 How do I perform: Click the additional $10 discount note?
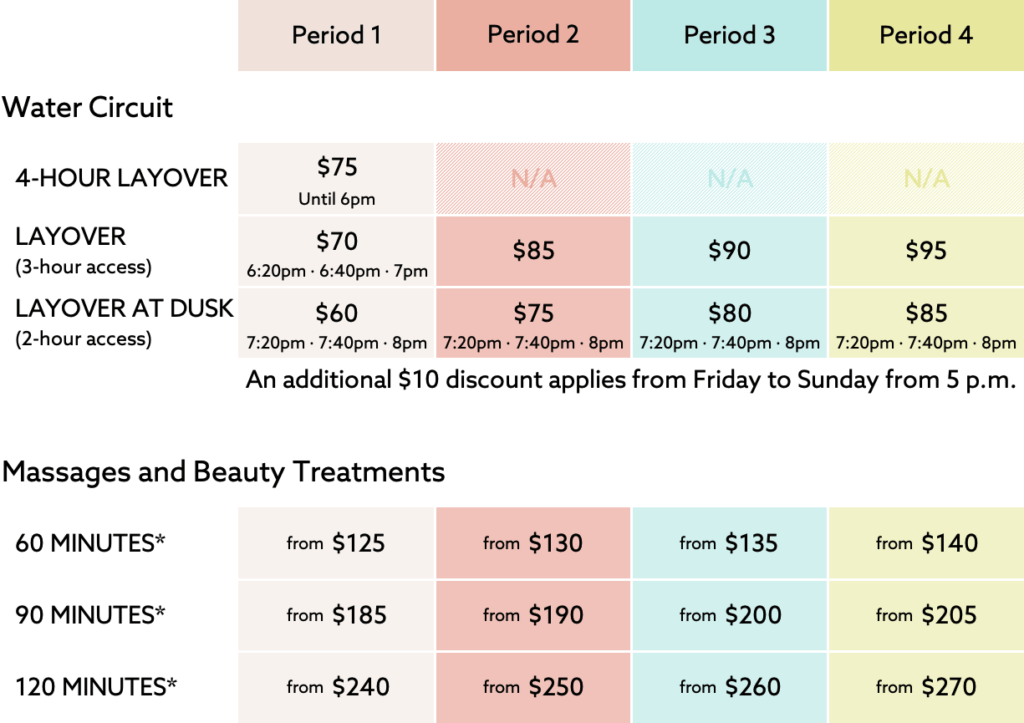631,382
